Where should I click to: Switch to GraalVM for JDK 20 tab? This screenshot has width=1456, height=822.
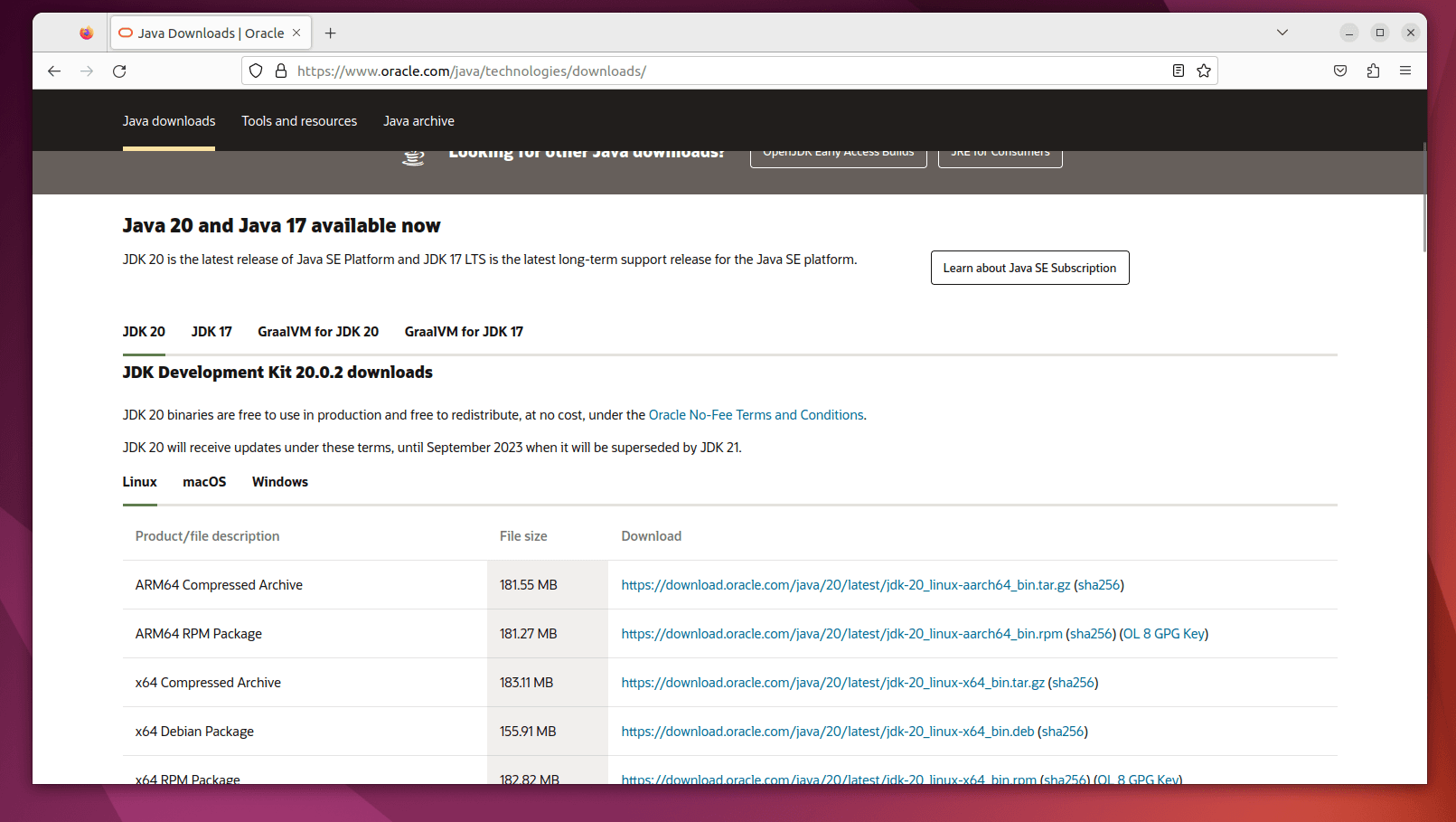[x=318, y=332]
